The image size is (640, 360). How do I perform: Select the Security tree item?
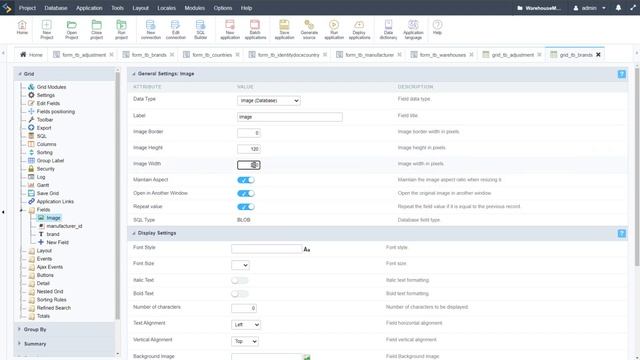point(45,169)
